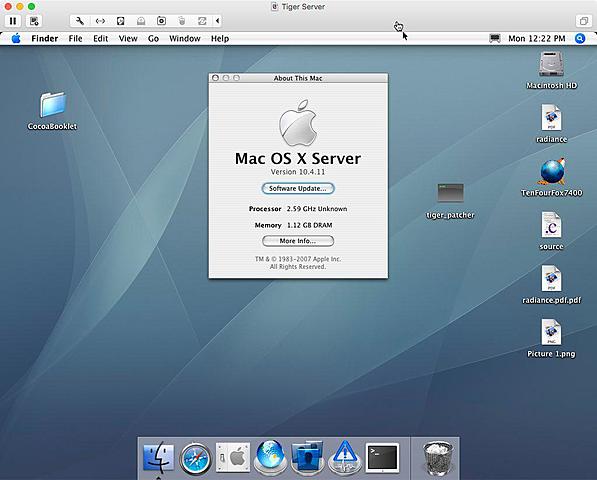Open the Go menu
This screenshot has width=597, height=480.
coord(153,38)
